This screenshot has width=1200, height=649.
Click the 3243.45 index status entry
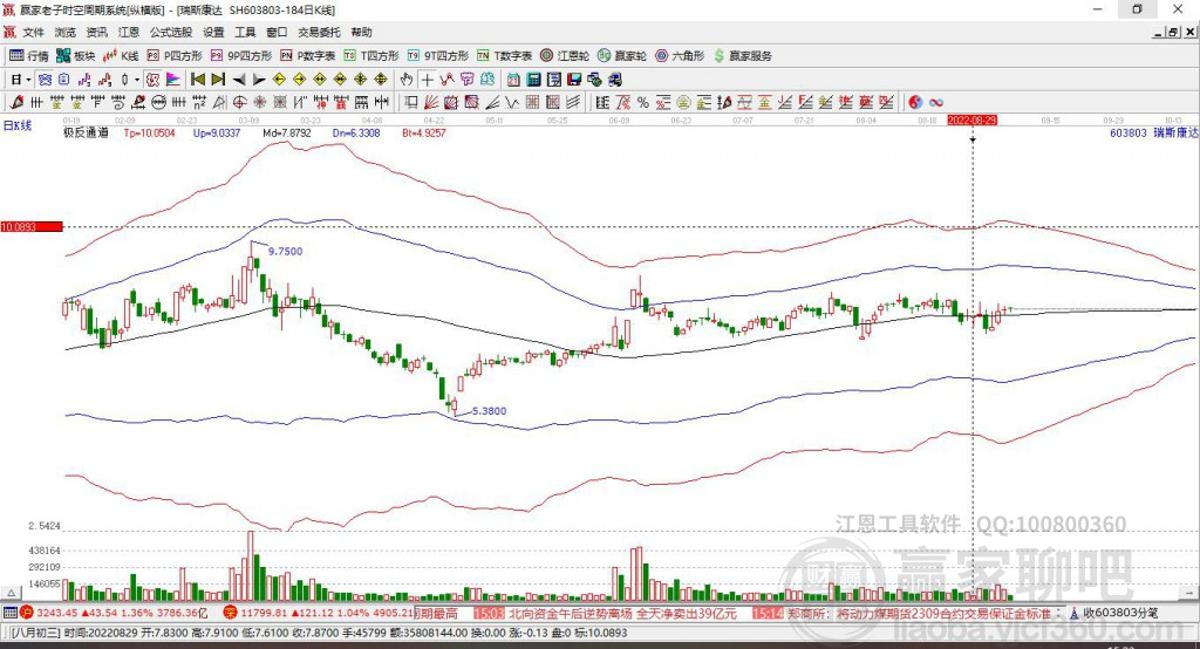(x=114, y=612)
